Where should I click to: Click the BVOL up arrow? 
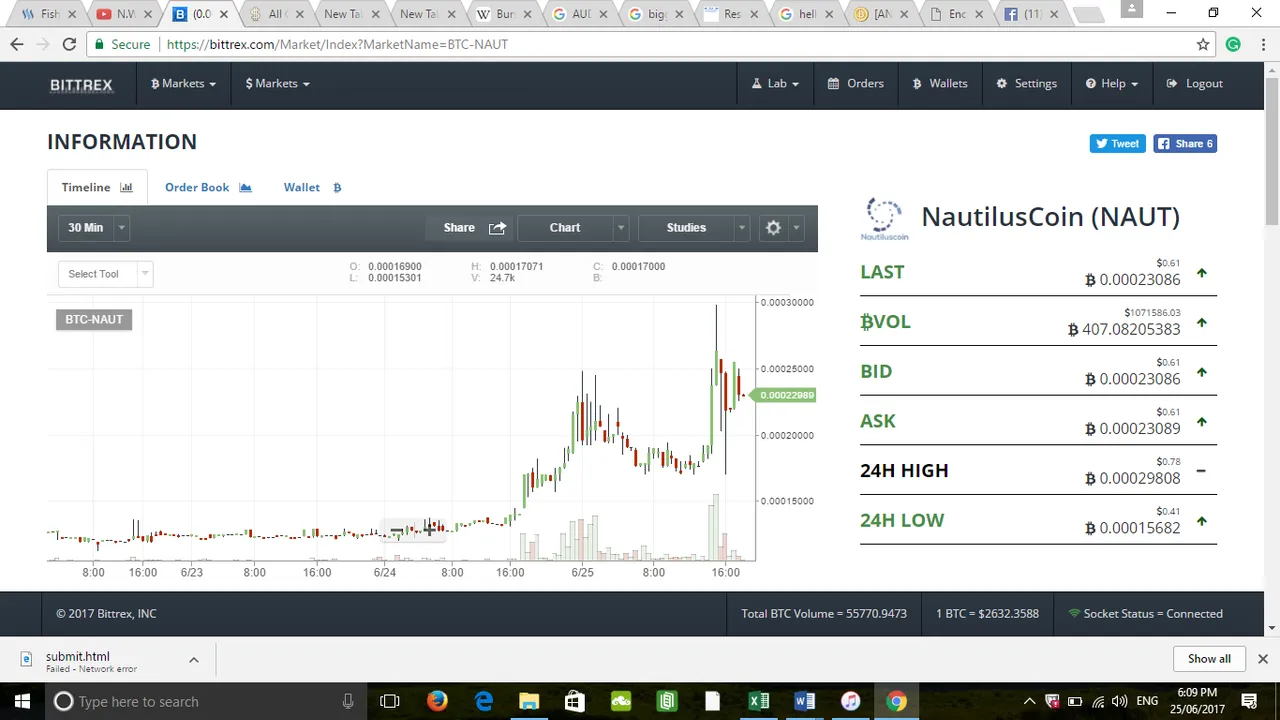1201,323
